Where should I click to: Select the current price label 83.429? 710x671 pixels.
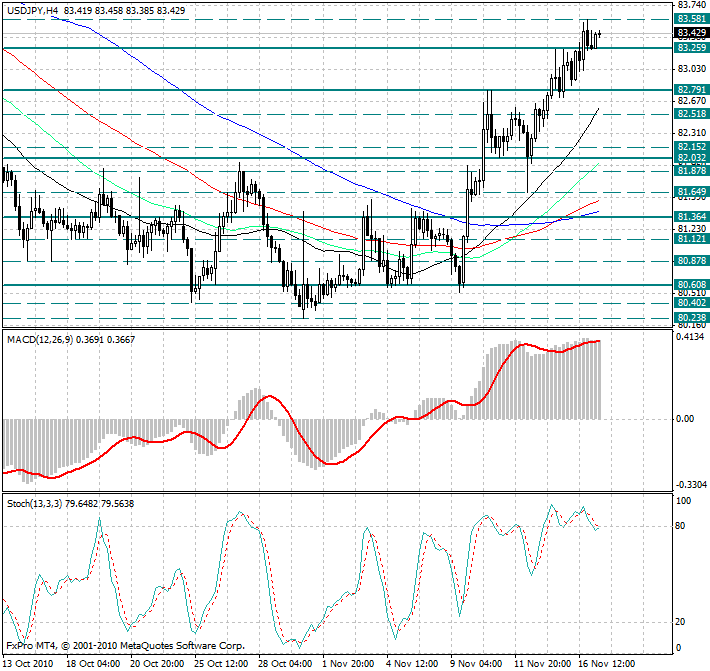pos(691,33)
